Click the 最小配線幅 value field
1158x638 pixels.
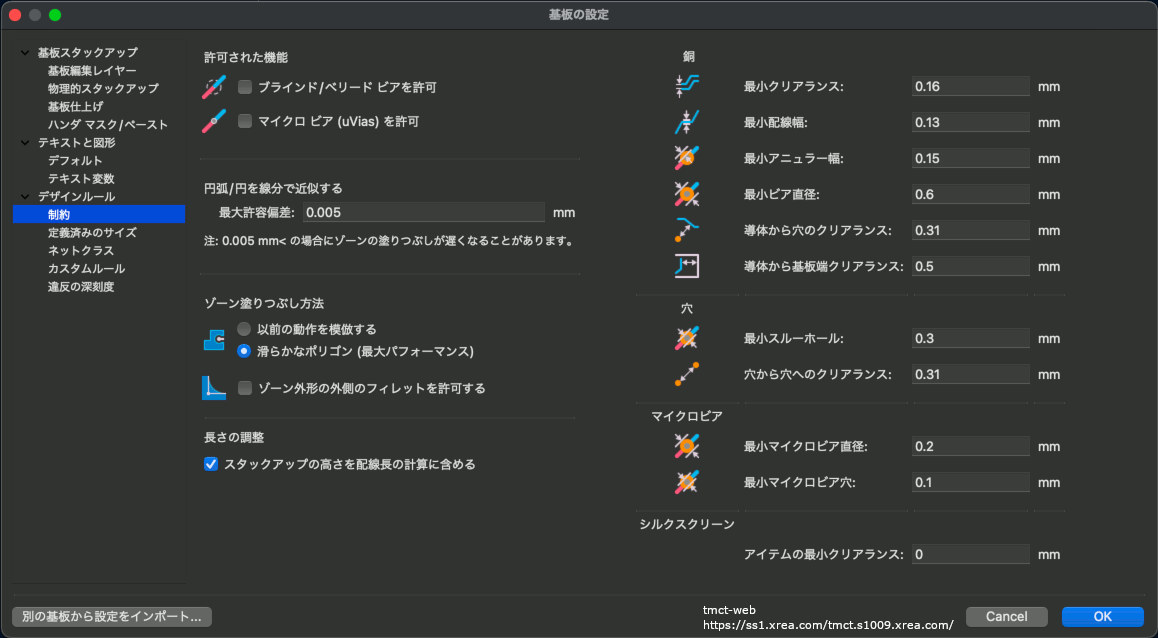click(970, 122)
